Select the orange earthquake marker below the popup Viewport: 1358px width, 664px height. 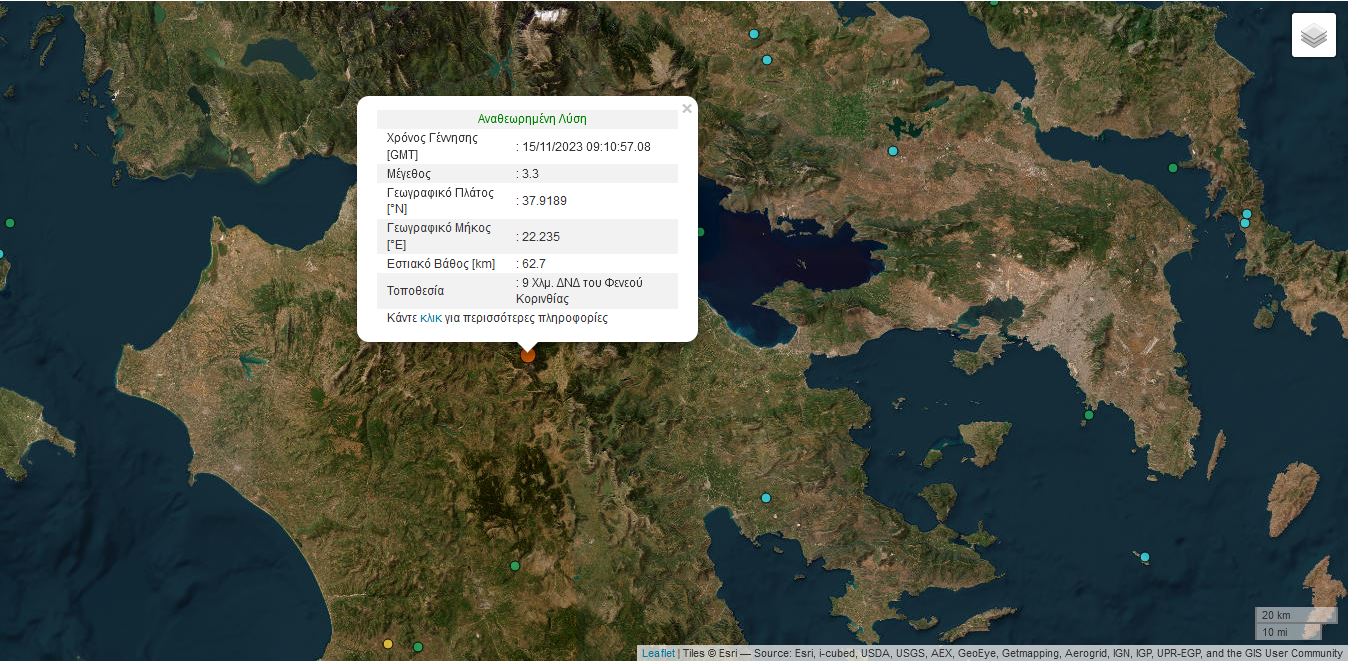point(528,355)
